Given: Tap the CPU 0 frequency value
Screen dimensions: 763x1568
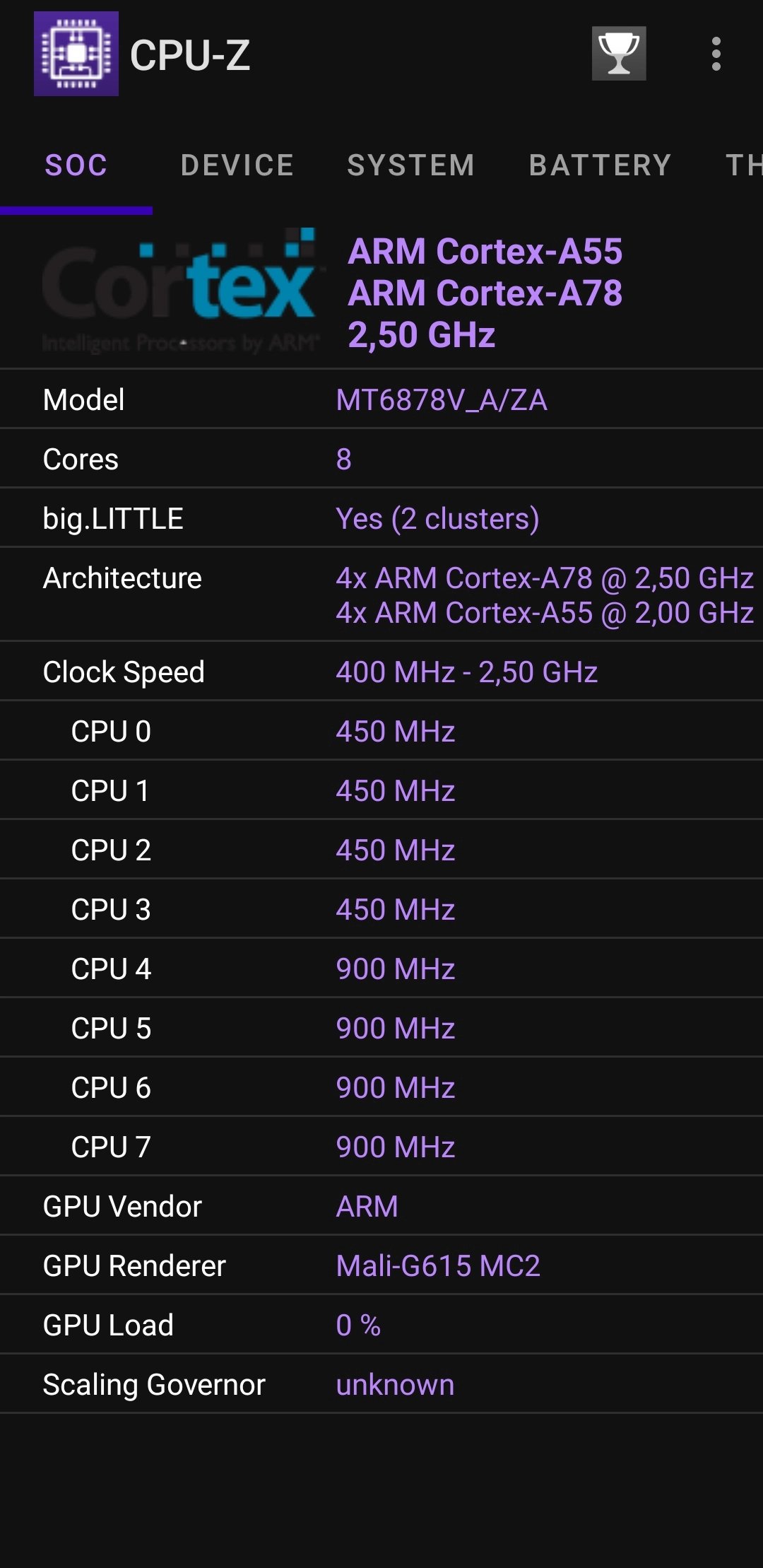Looking at the screenshot, I should coord(394,731).
